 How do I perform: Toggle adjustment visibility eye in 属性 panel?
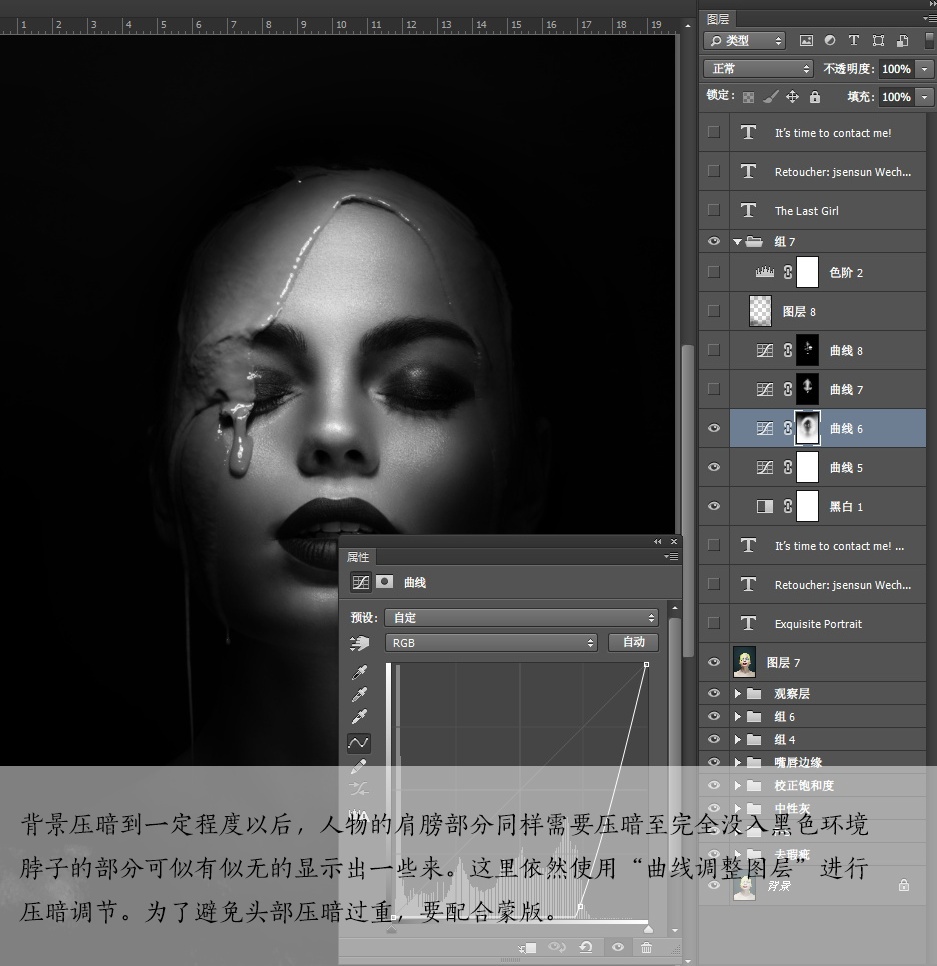coord(618,947)
